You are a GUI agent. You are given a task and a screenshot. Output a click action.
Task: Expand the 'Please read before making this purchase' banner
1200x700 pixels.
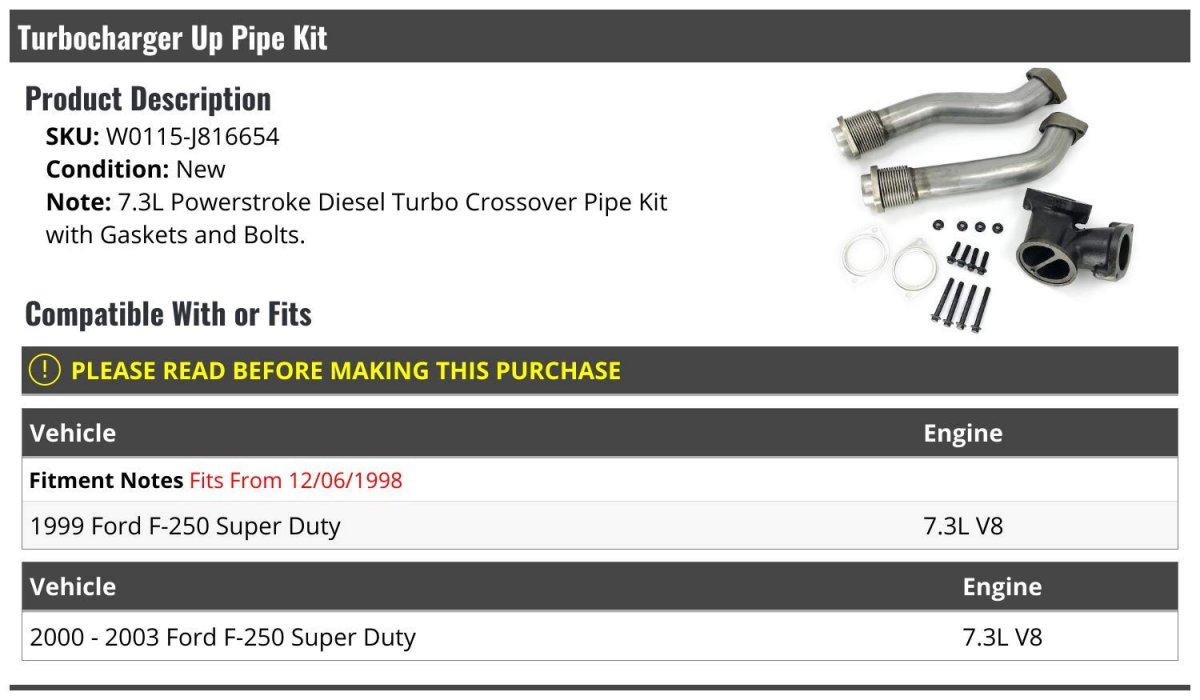(346, 371)
